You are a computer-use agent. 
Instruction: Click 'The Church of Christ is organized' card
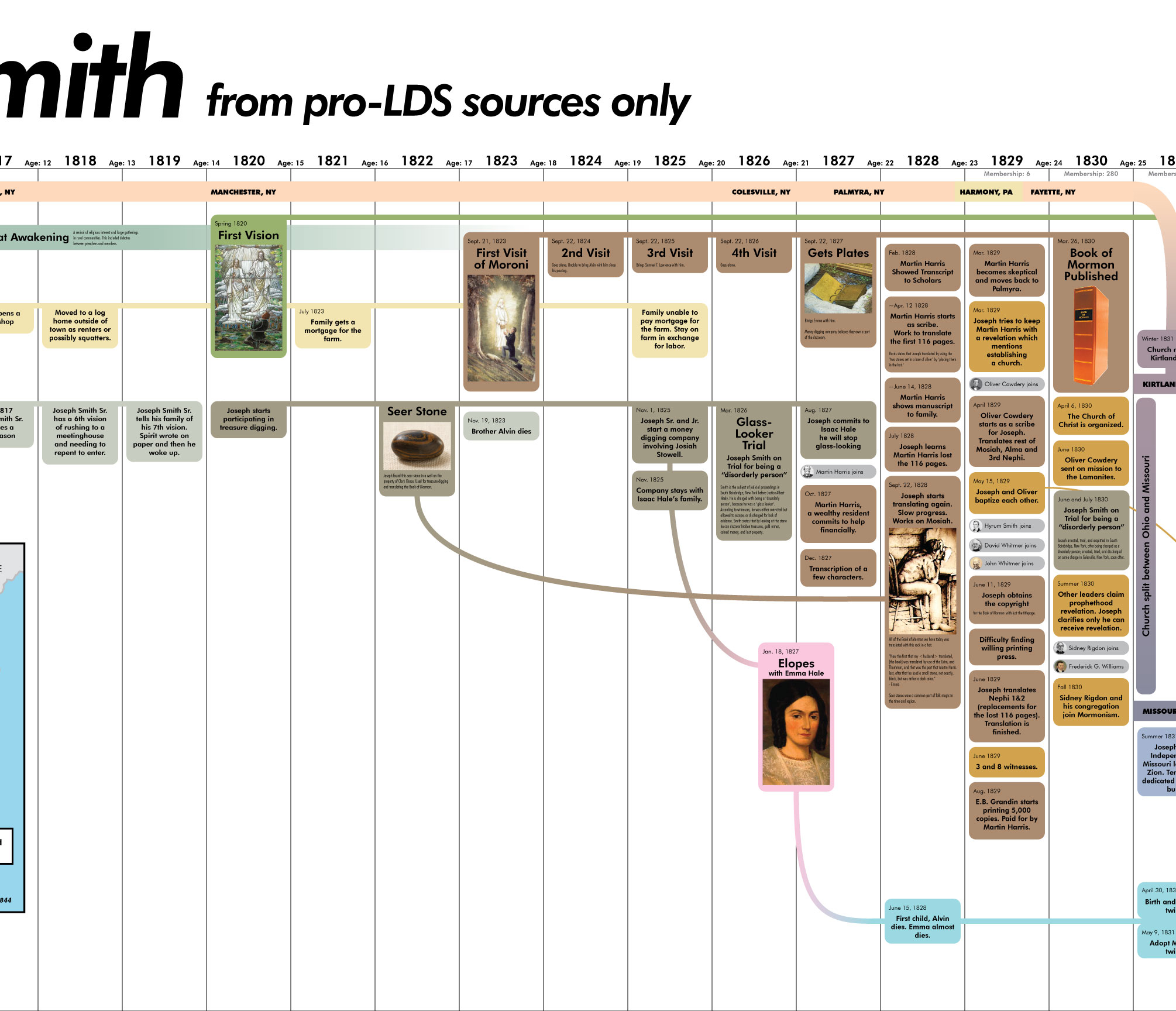[1091, 415]
